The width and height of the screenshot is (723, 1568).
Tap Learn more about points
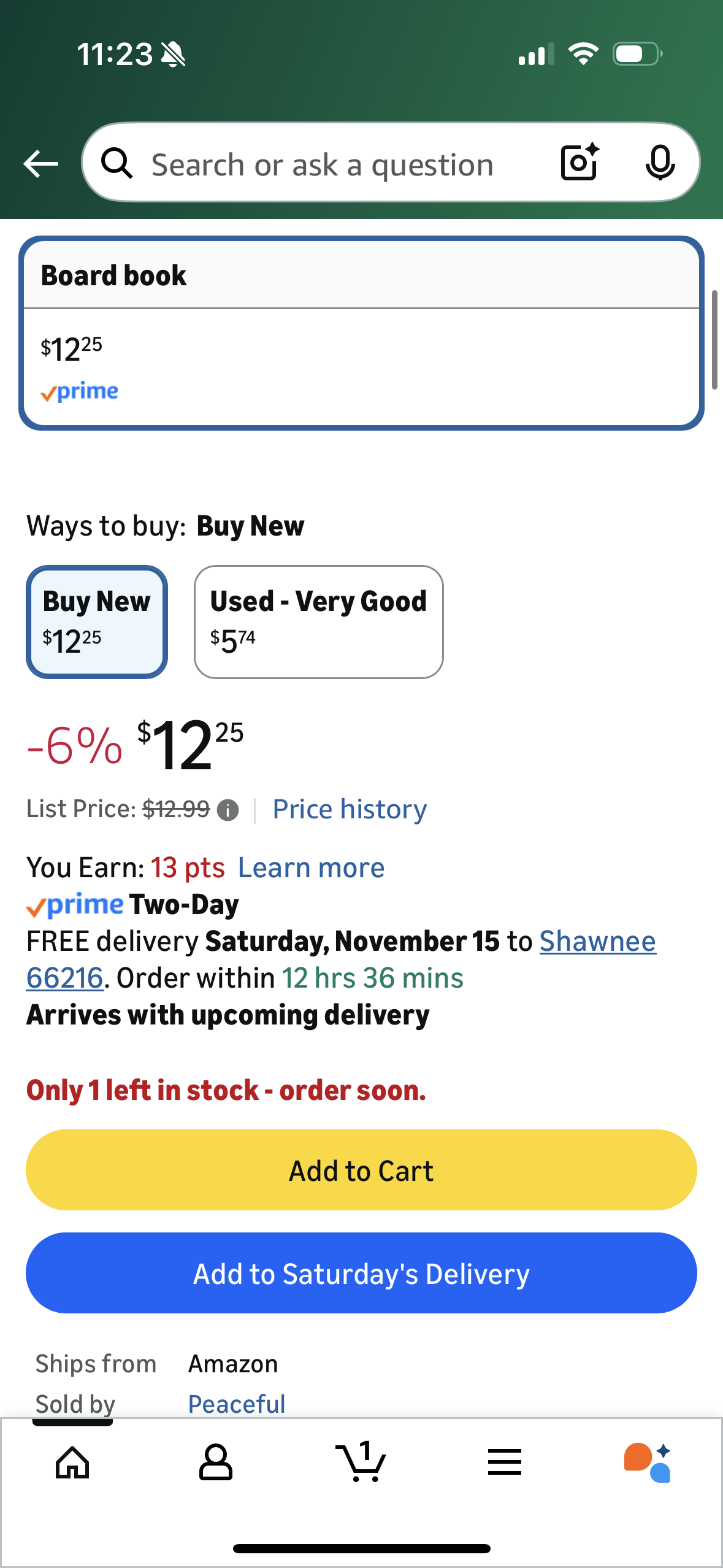(x=311, y=867)
